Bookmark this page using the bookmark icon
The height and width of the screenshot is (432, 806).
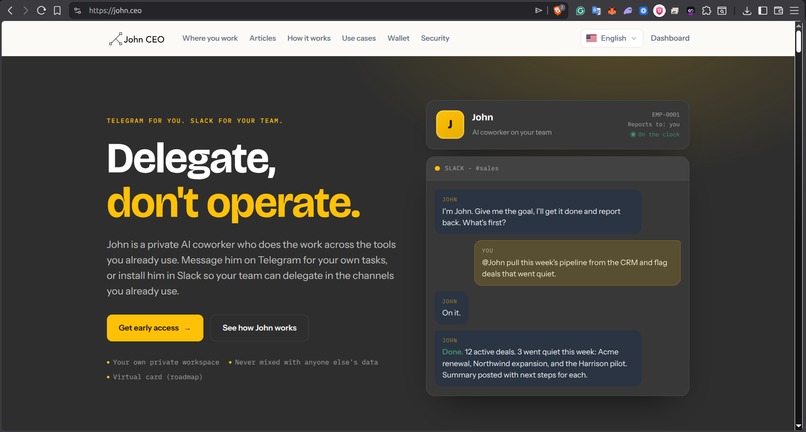[58, 10]
